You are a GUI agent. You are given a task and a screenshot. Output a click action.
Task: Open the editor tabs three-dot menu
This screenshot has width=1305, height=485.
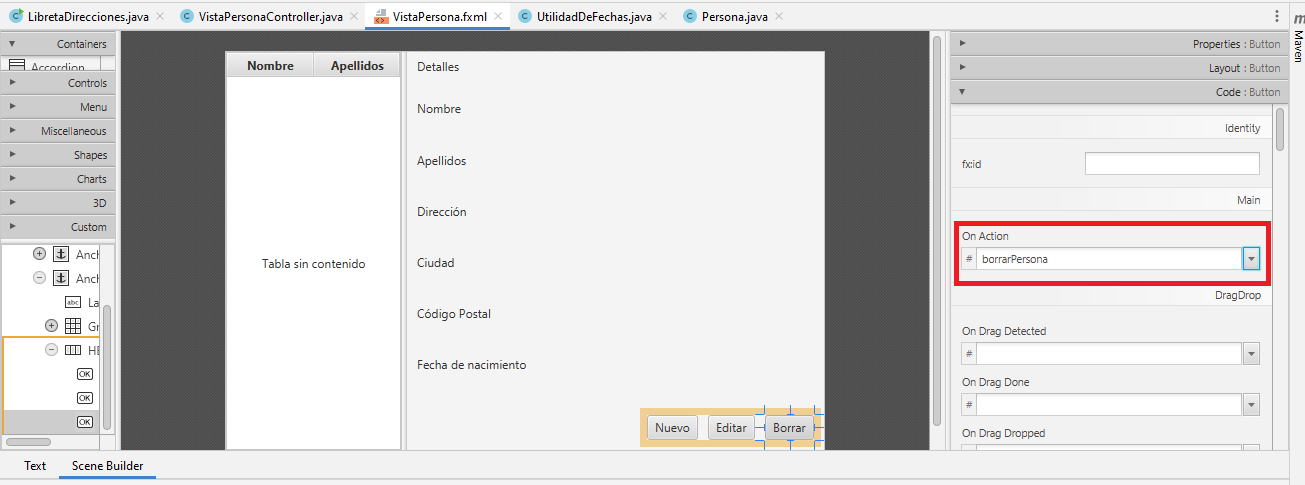(1277, 16)
